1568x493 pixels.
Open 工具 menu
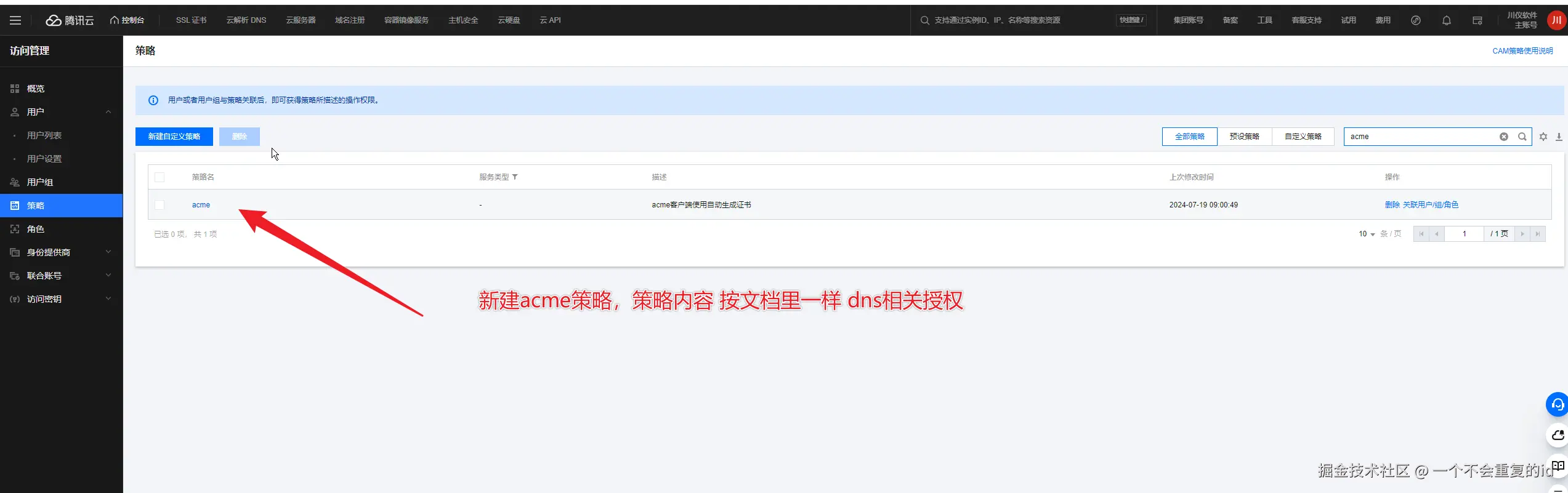point(1264,20)
